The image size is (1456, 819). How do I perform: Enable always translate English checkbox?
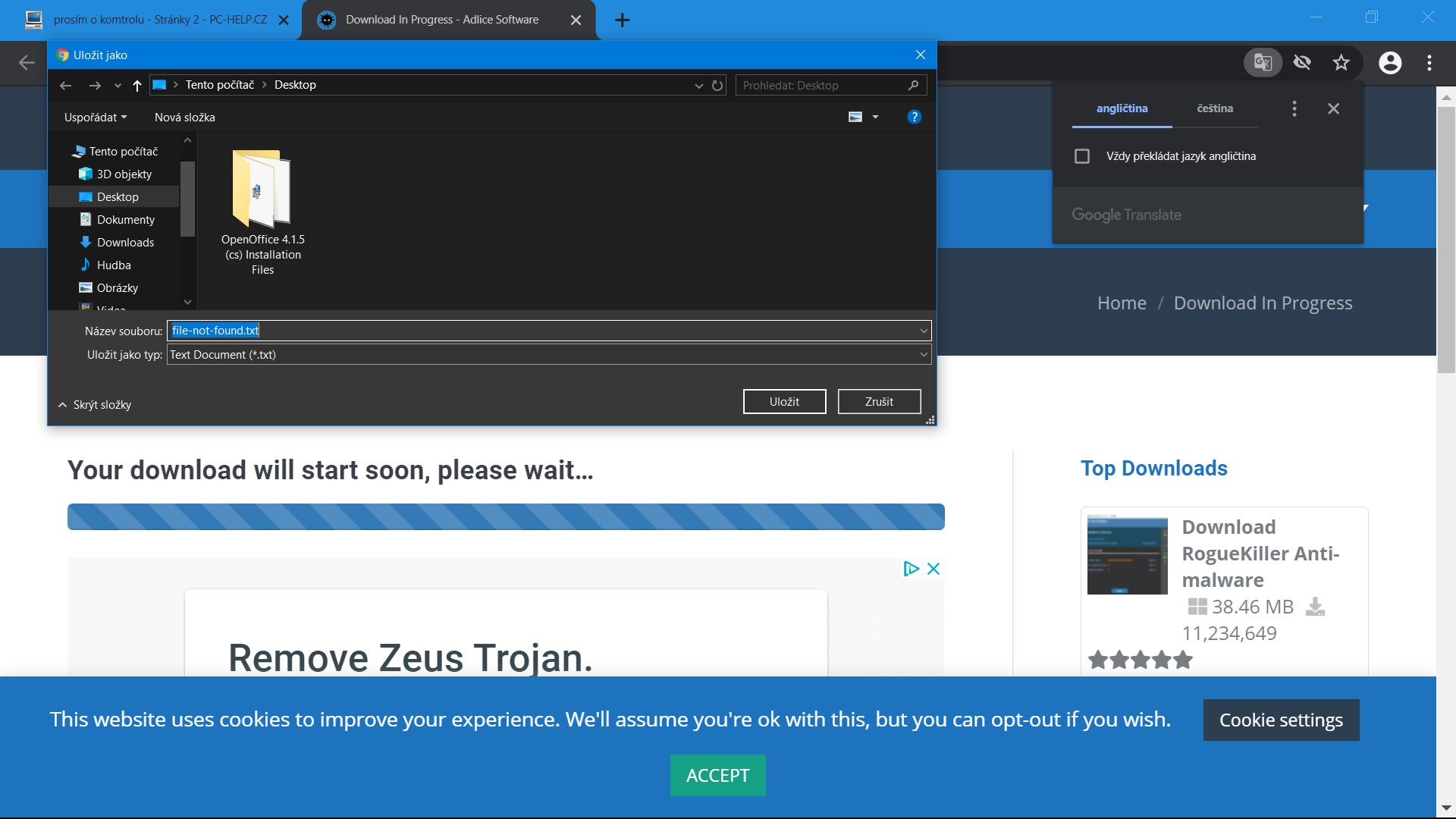[x=1082, y=156]
